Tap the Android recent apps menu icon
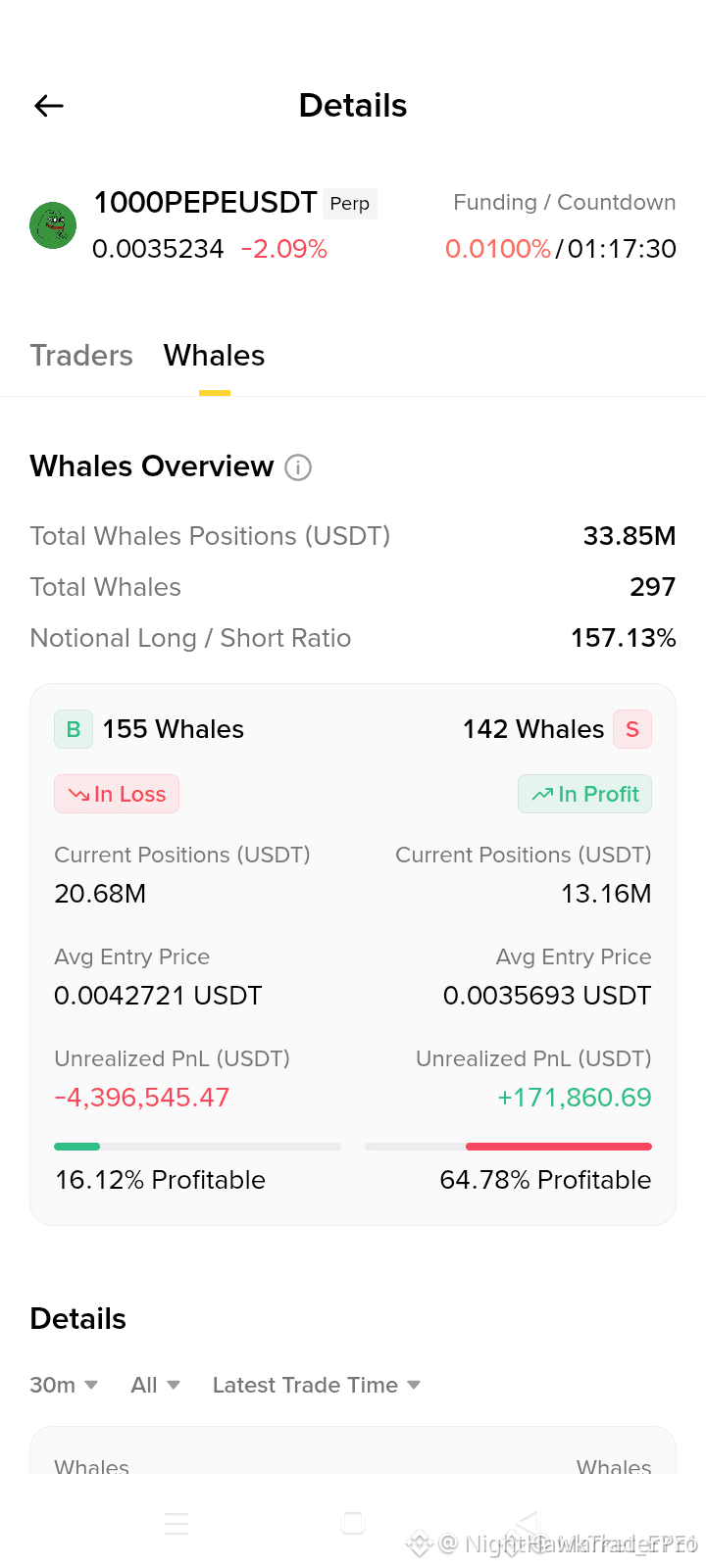 (176, 1524)
